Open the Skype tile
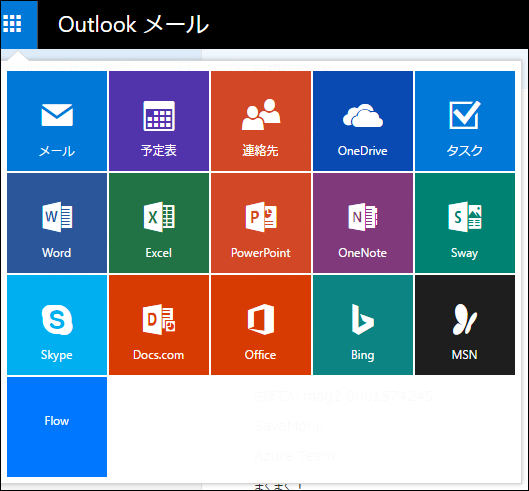Screen dimensions: 529x491 tap(57, 325)
